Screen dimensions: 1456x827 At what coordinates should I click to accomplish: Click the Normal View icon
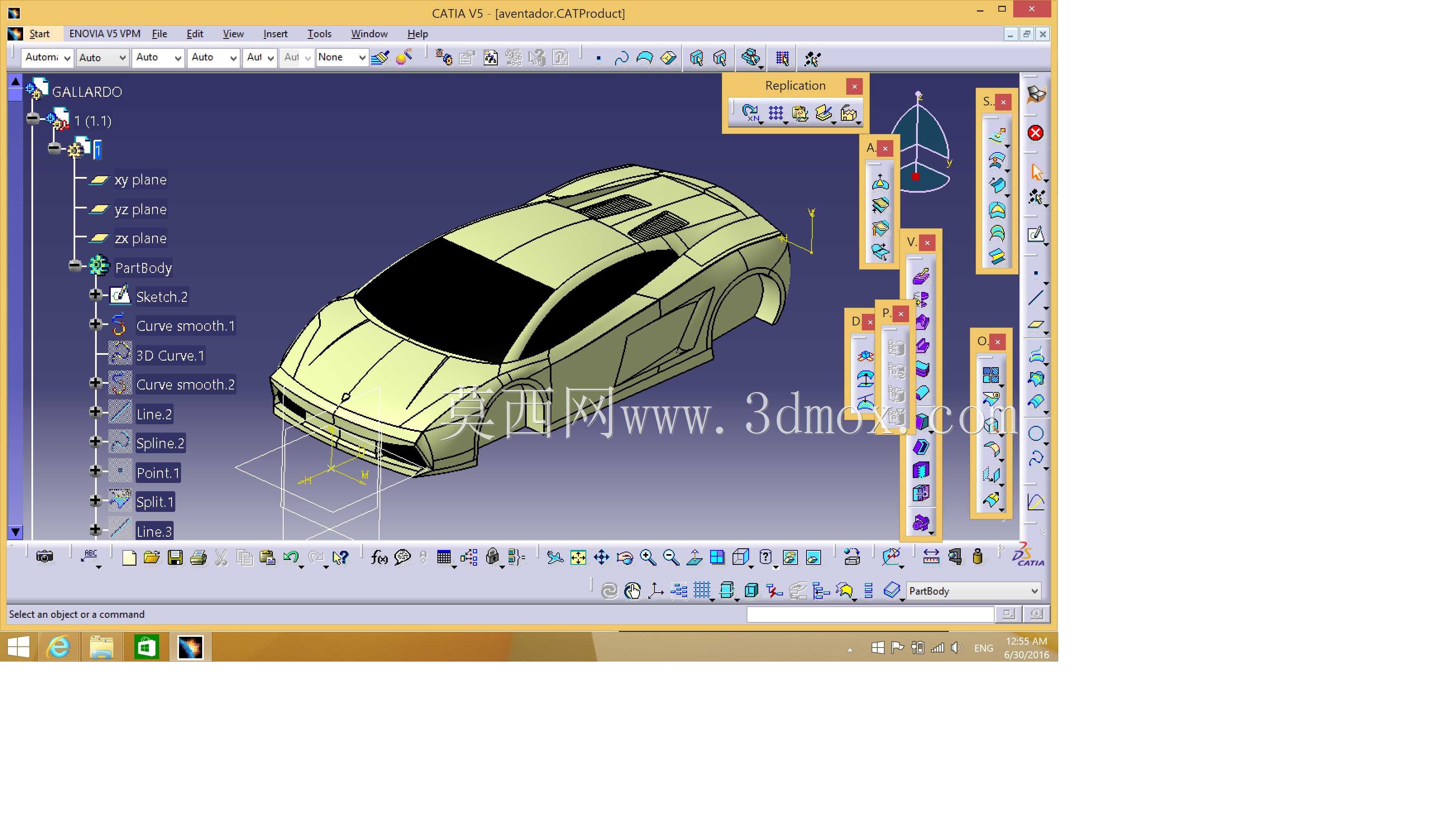click(x=694, y=557)
